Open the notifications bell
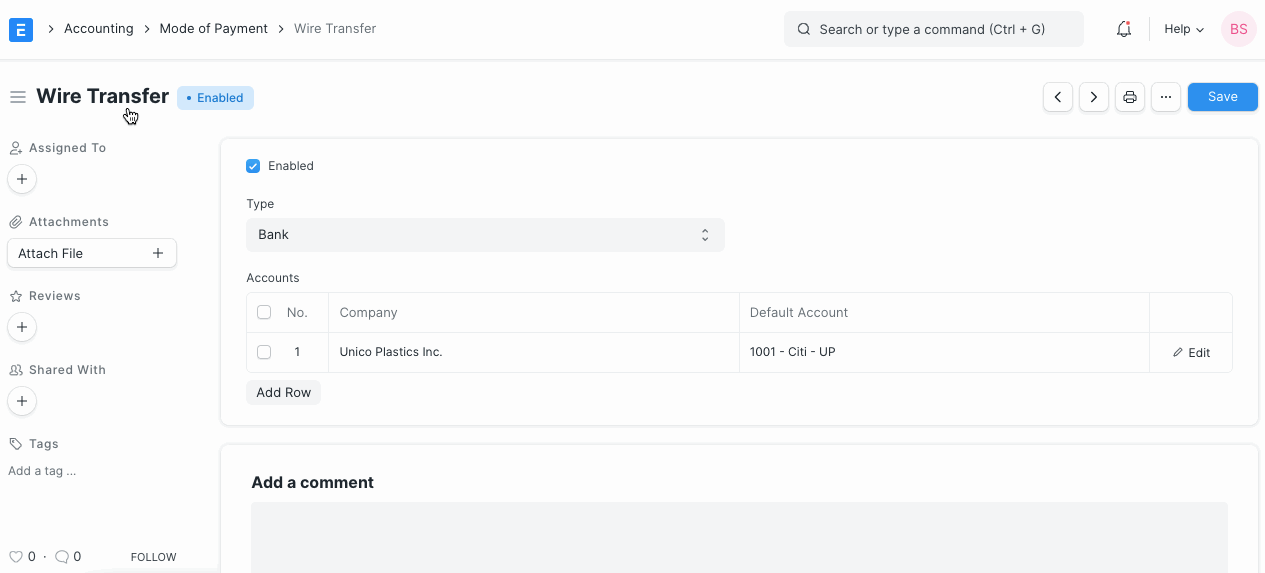This screenshot has height=573, width=1265. pos(1123,29)
